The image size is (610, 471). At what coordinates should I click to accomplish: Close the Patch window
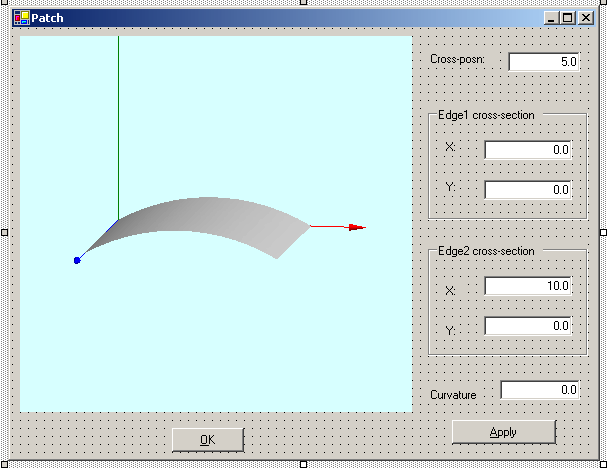point(586,18)
